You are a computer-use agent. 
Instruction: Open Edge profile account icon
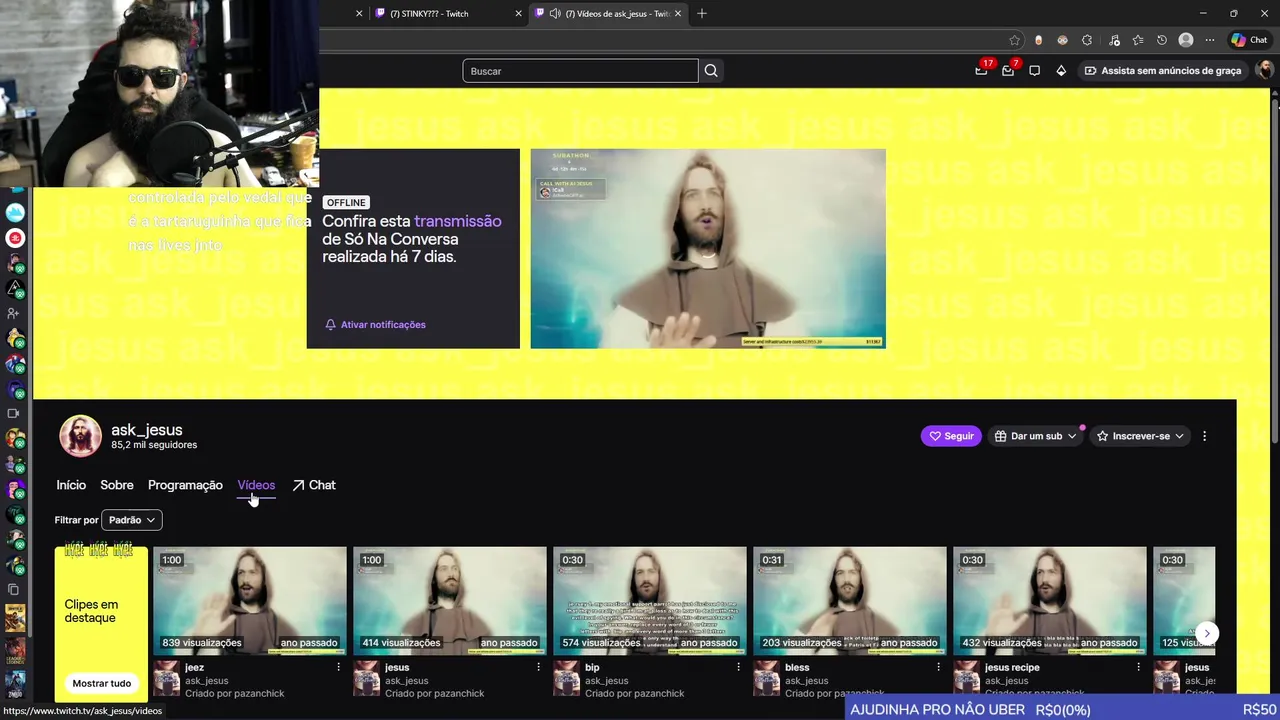click(1186, 40)
